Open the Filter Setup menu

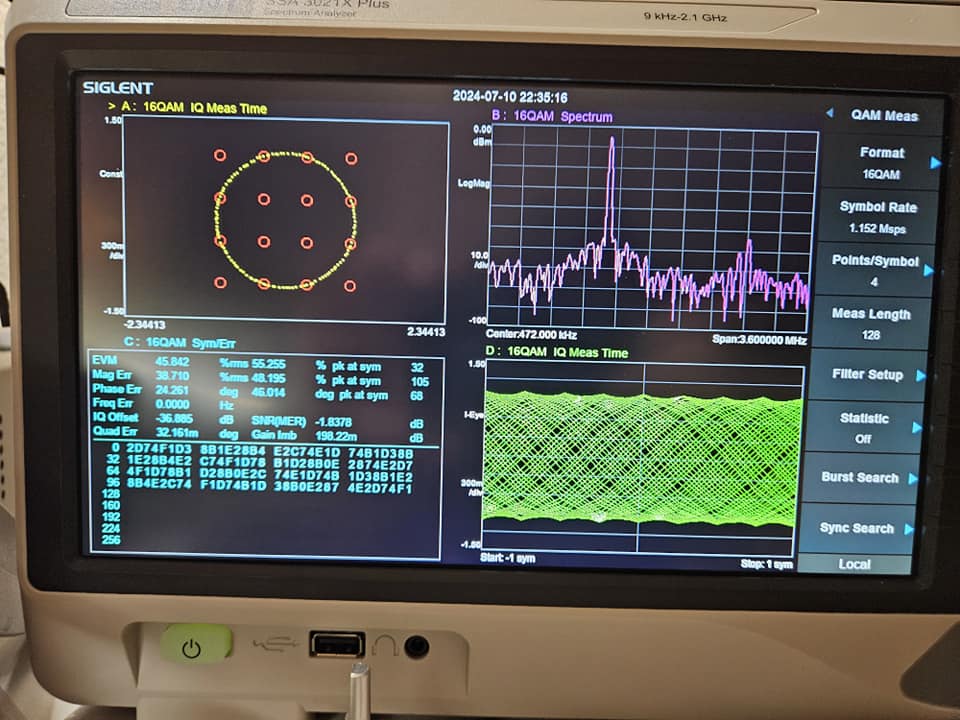[x=868, y=375]
